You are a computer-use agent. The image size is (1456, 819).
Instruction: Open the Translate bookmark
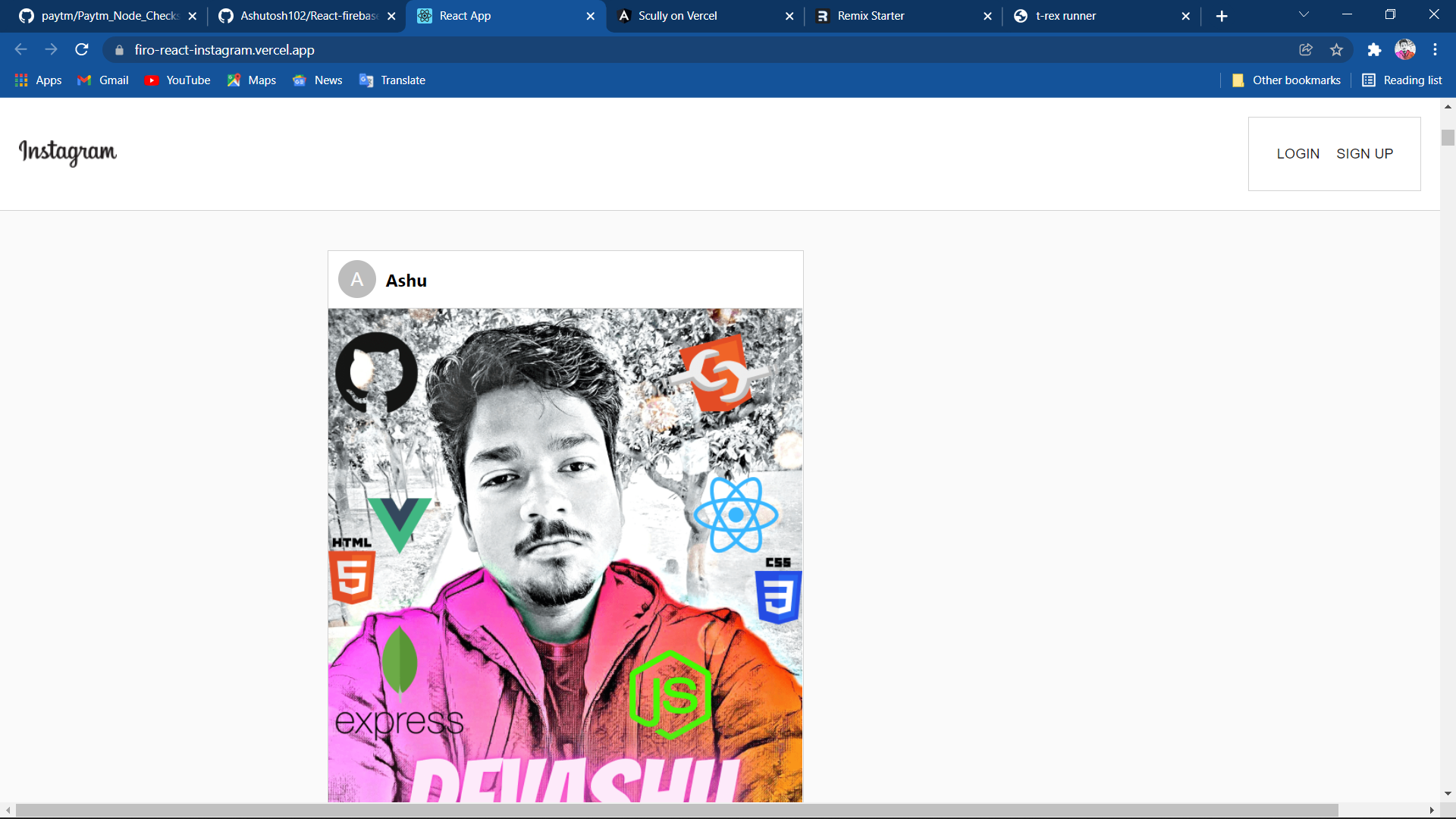tap(392, 80)
